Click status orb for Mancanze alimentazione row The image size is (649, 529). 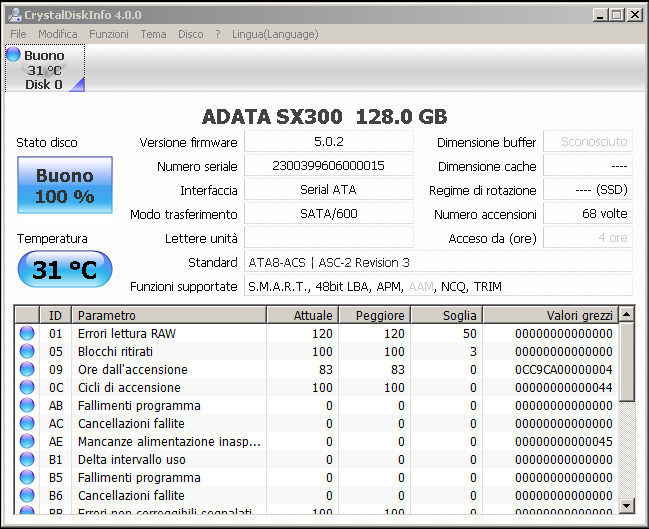pyautogui.click(x=27, y=441)
